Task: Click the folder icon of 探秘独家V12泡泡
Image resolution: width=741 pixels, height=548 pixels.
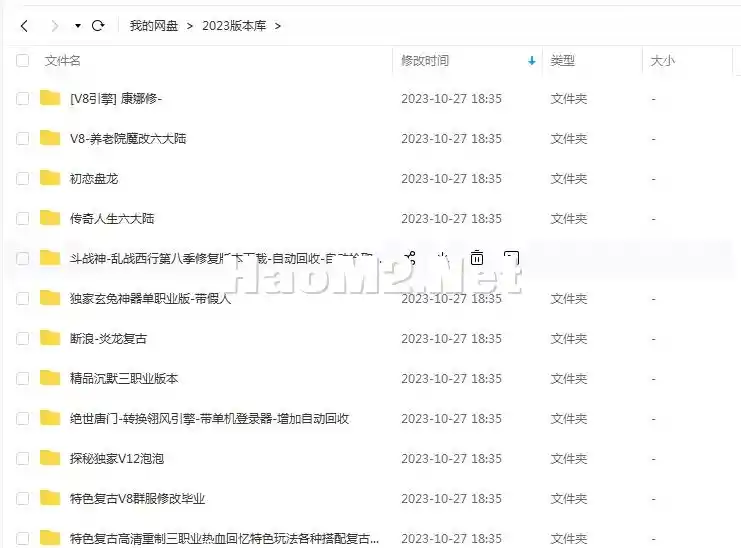Action: 50,458
